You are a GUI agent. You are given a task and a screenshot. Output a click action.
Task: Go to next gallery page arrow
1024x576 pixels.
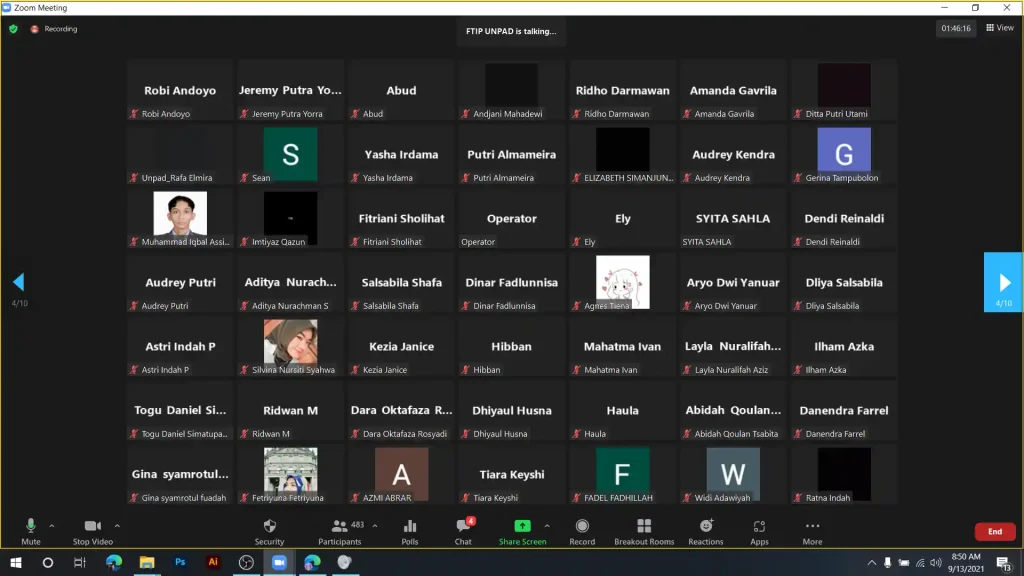tap(1004, 282)
